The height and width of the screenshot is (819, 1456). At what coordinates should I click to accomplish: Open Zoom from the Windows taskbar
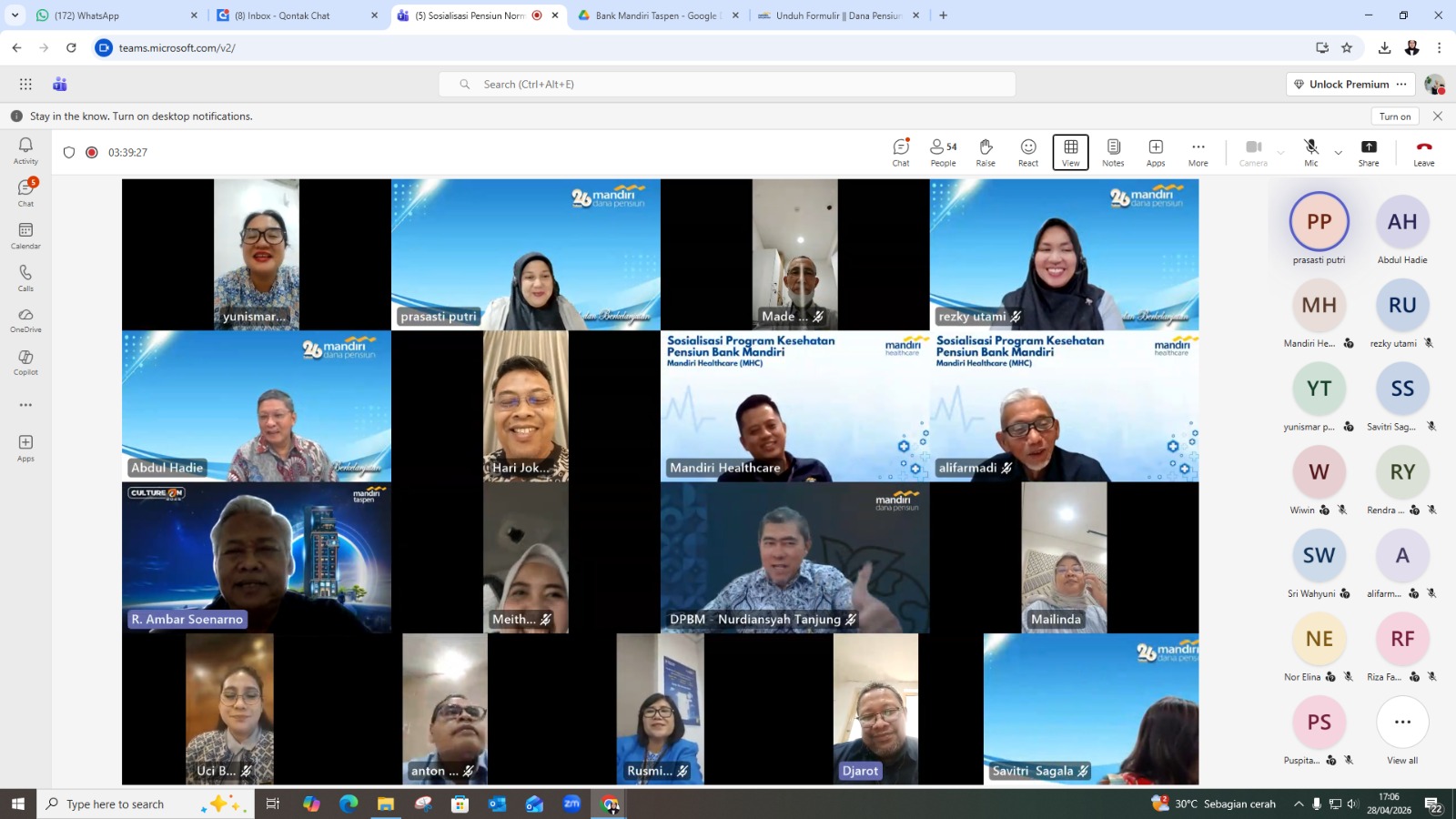(571, 804)
